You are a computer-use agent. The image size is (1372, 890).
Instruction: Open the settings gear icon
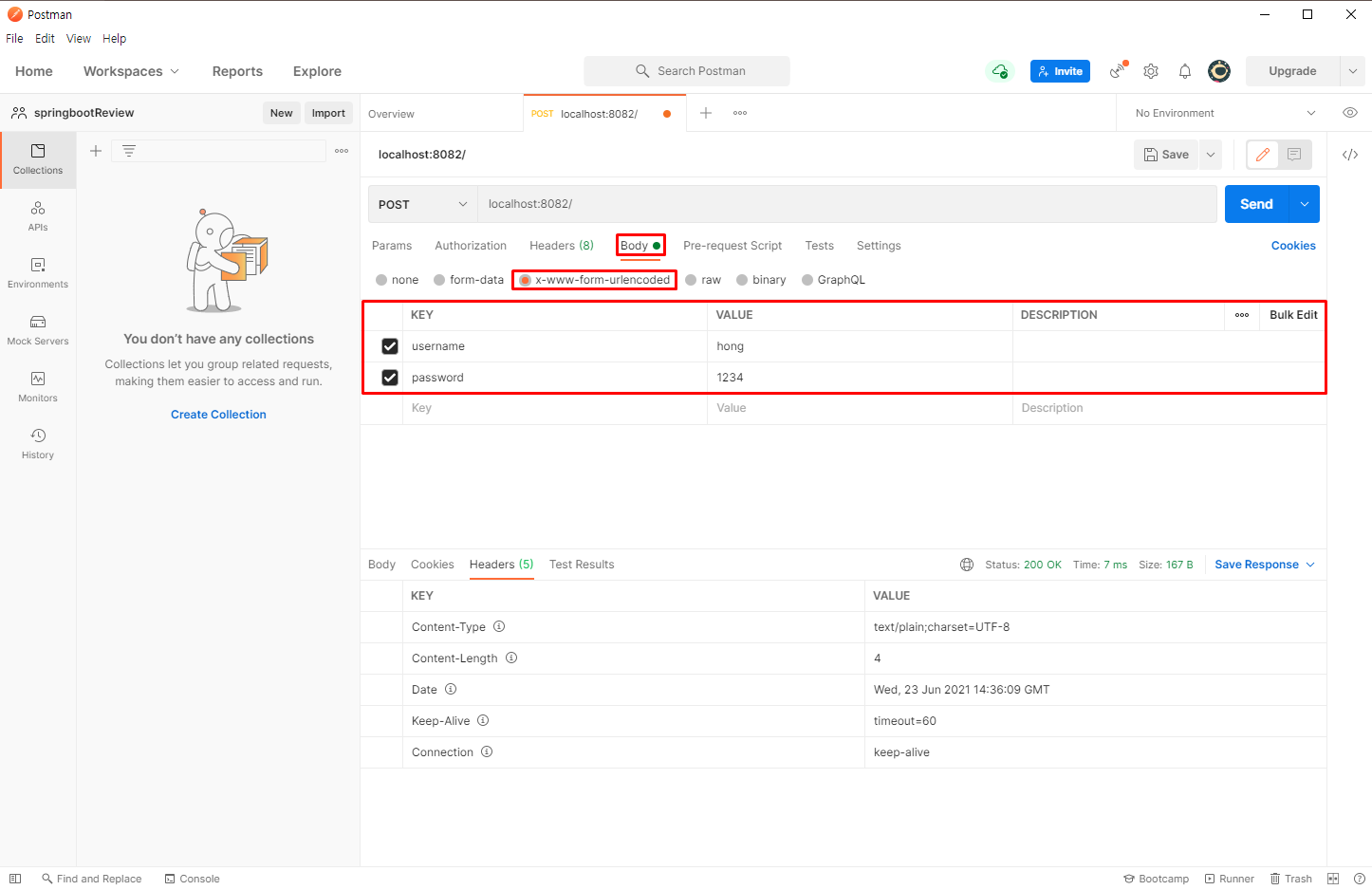pos(1151,71)
